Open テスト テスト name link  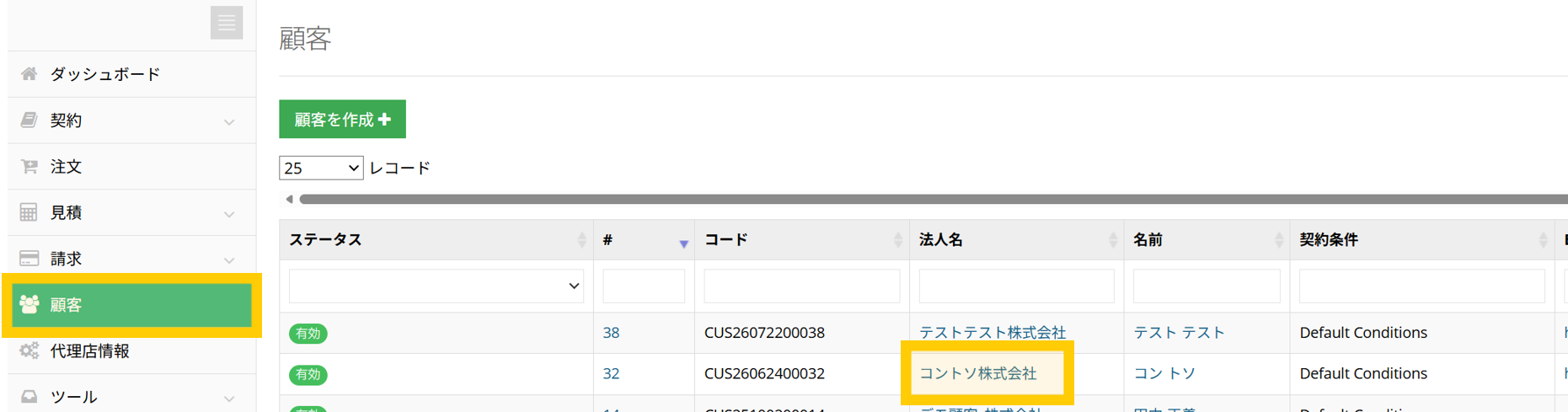click(1179, 333)
